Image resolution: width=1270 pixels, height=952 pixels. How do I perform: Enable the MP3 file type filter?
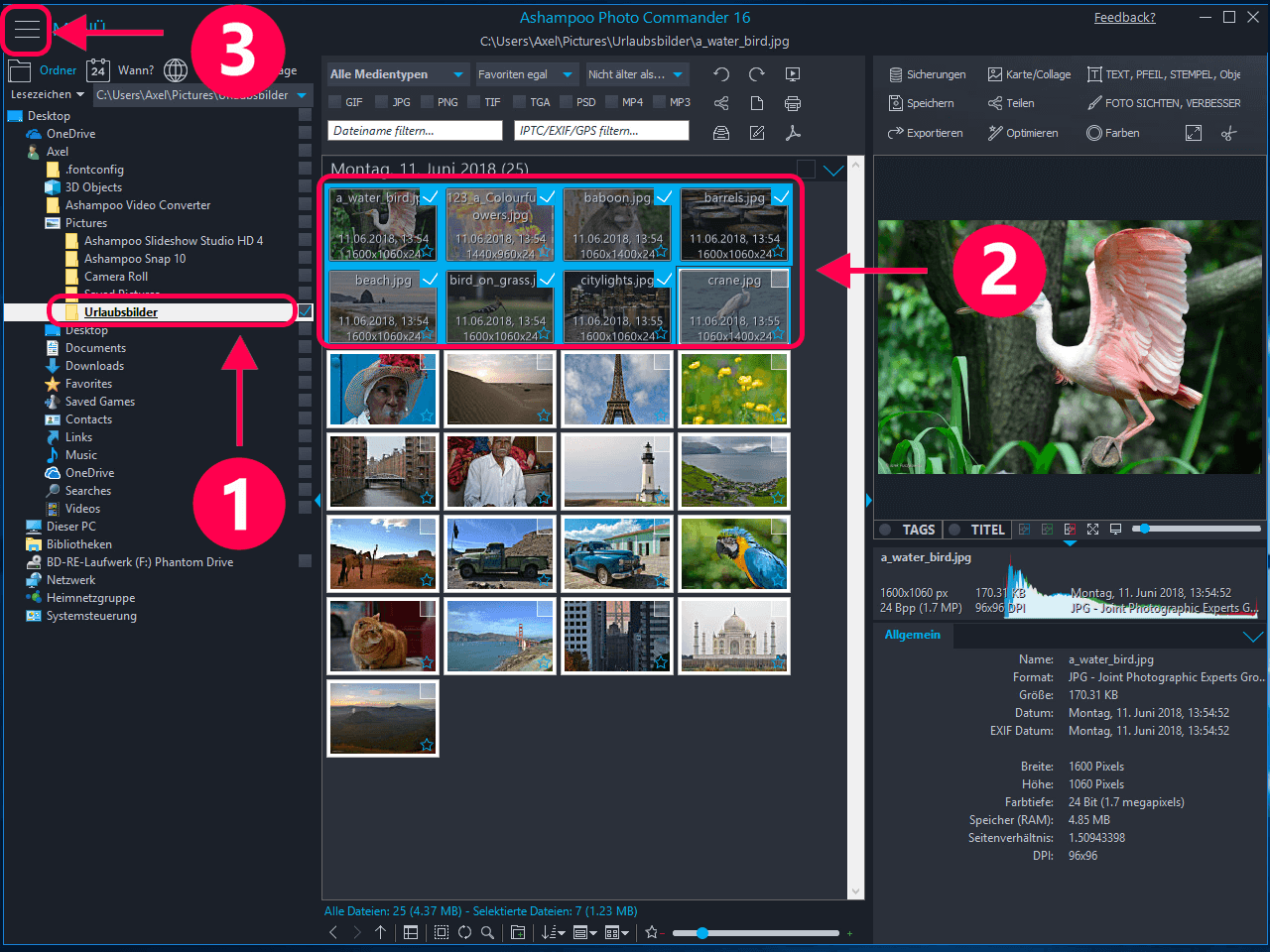tap(659, 102)
